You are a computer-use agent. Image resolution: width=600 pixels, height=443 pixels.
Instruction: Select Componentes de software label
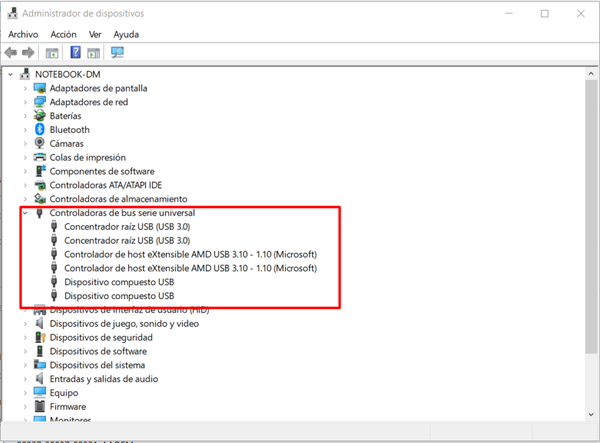pyautogui.click(x=102, y=171)
